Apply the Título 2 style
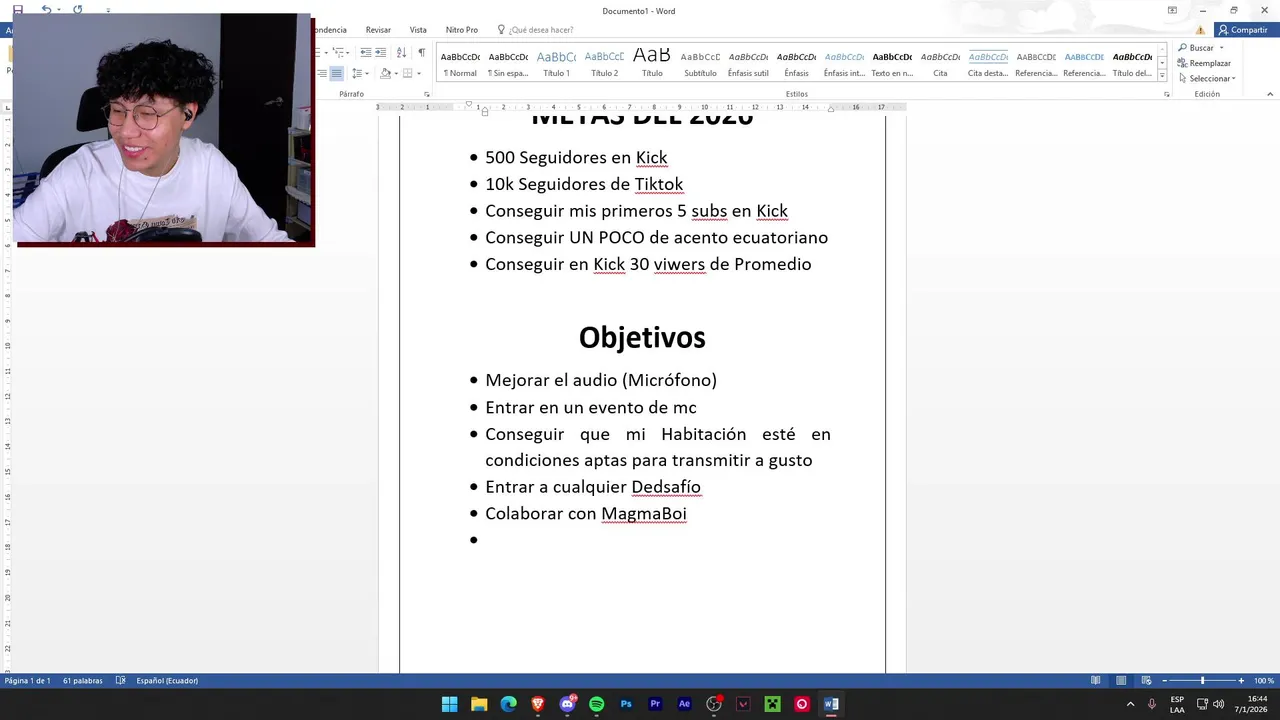The width and height of the screenshot is (1280, 720). (604, 64)
